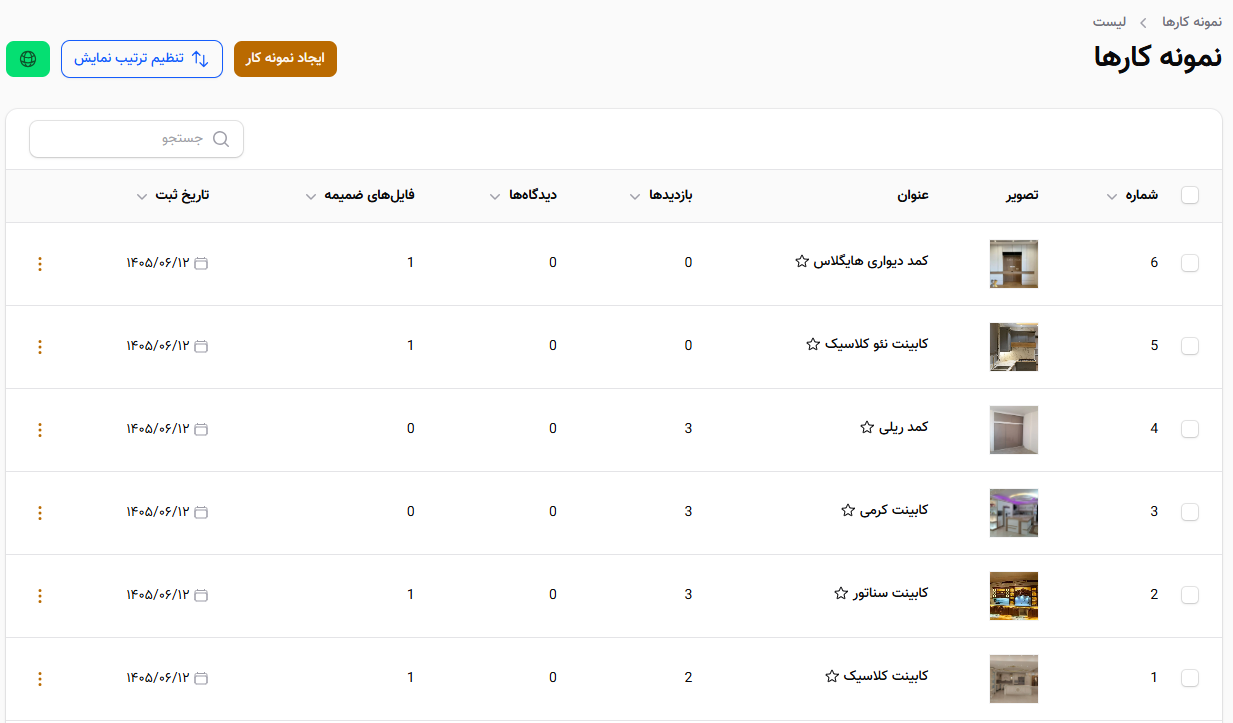Screen dimensions: 1233x723
Task: Click the کابینت نئو کلاسیک title text
Action: tap(878, 344)
